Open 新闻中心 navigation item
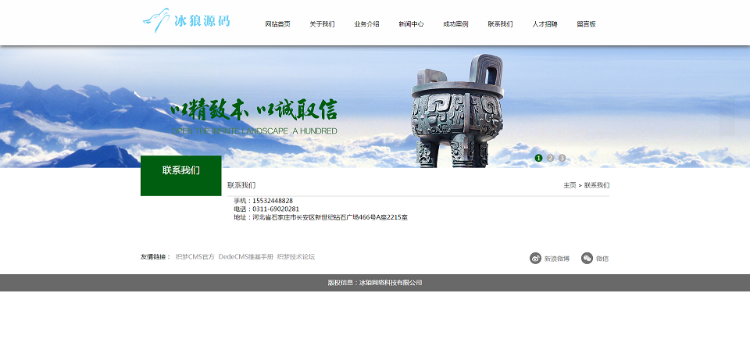Image resolution: width=750 pixels, height=361 pixels. coord(411,24)
